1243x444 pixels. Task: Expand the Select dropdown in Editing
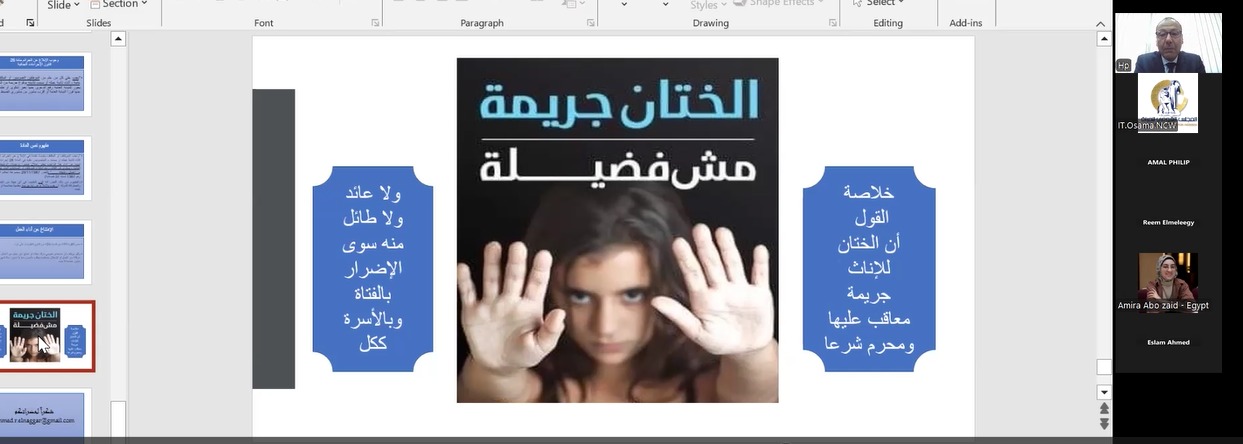click(x=878, y=4)
